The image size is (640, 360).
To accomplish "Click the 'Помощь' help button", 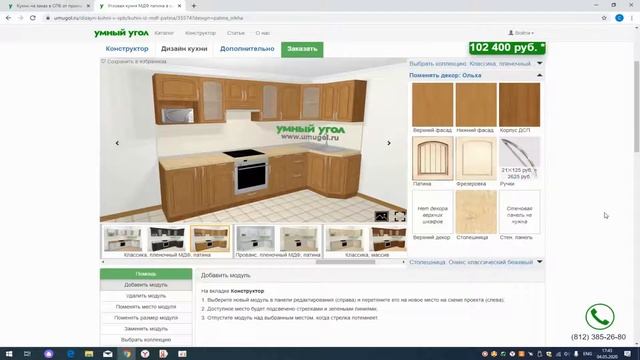I will (146, 274).
